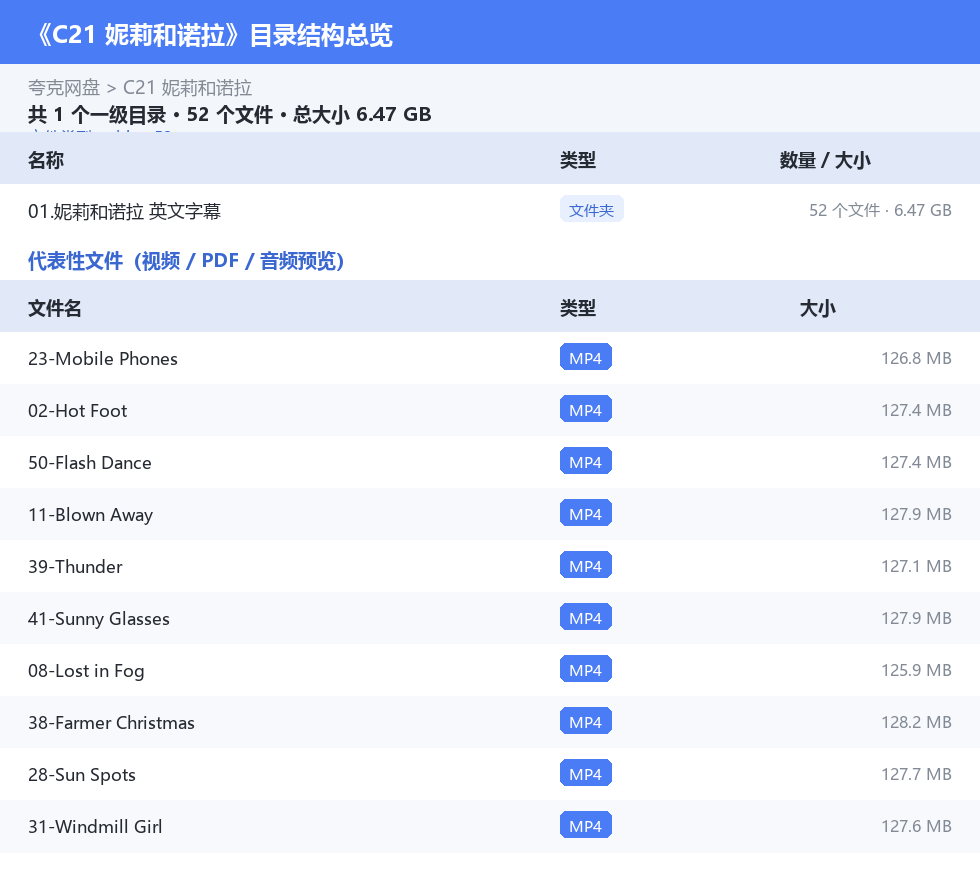Select the 02-Hot Foot file
The image size is (980, 884).
(x=78, y=410)
